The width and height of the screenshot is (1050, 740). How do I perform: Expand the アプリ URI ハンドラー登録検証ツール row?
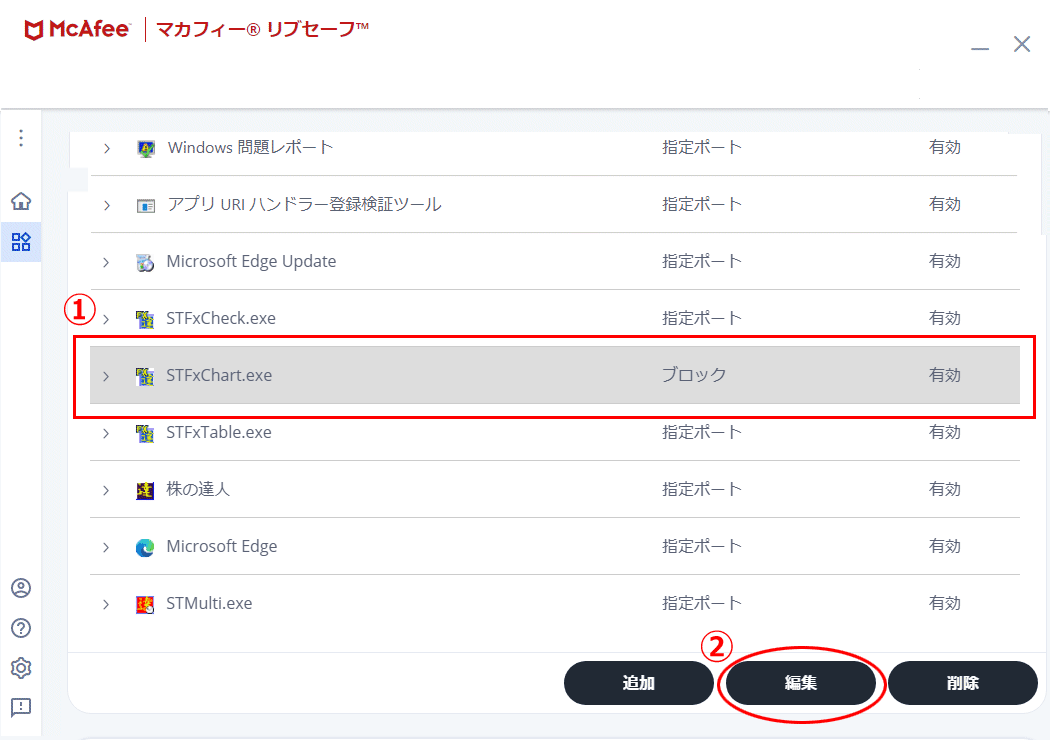tap(106, 205)
